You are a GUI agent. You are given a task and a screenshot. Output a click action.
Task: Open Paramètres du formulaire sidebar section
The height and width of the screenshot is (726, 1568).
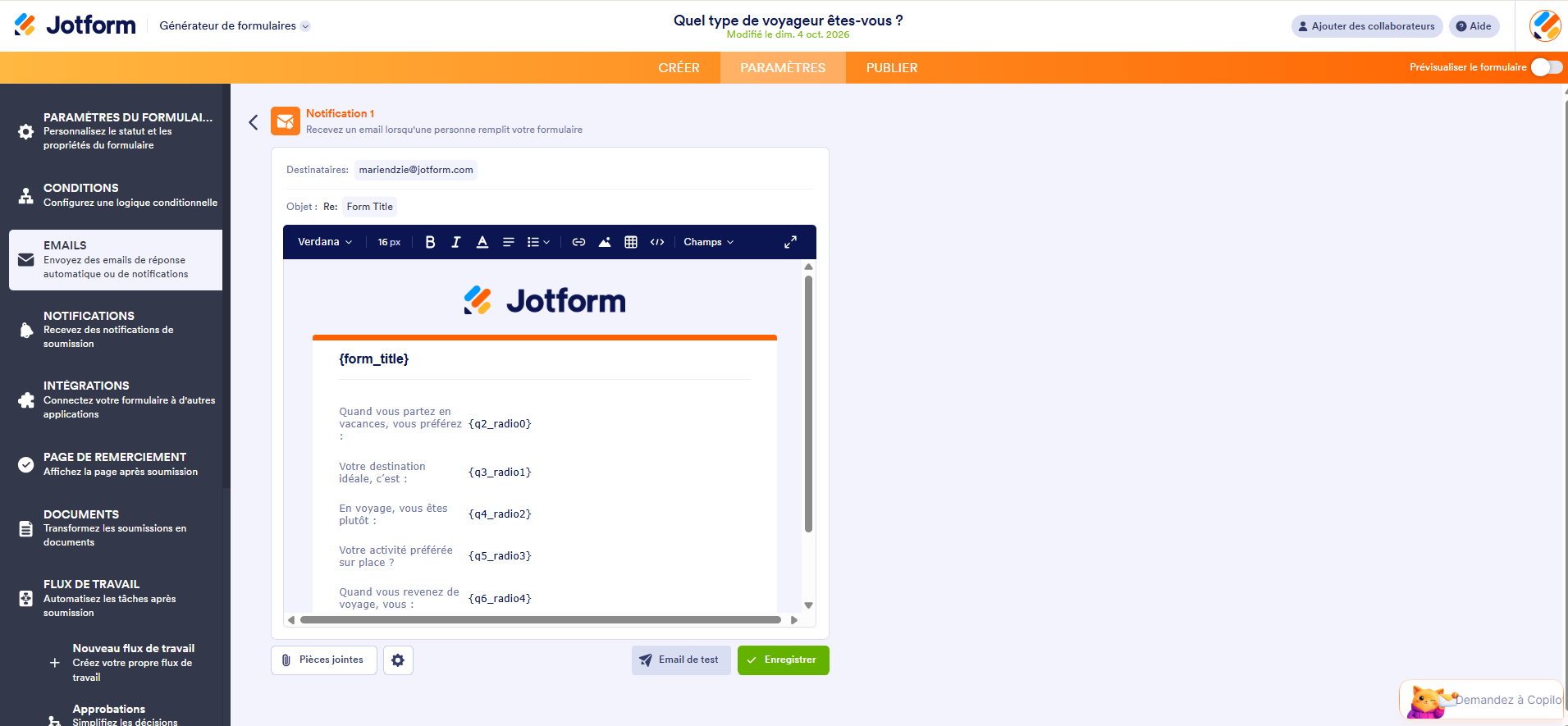coord(116,131)
